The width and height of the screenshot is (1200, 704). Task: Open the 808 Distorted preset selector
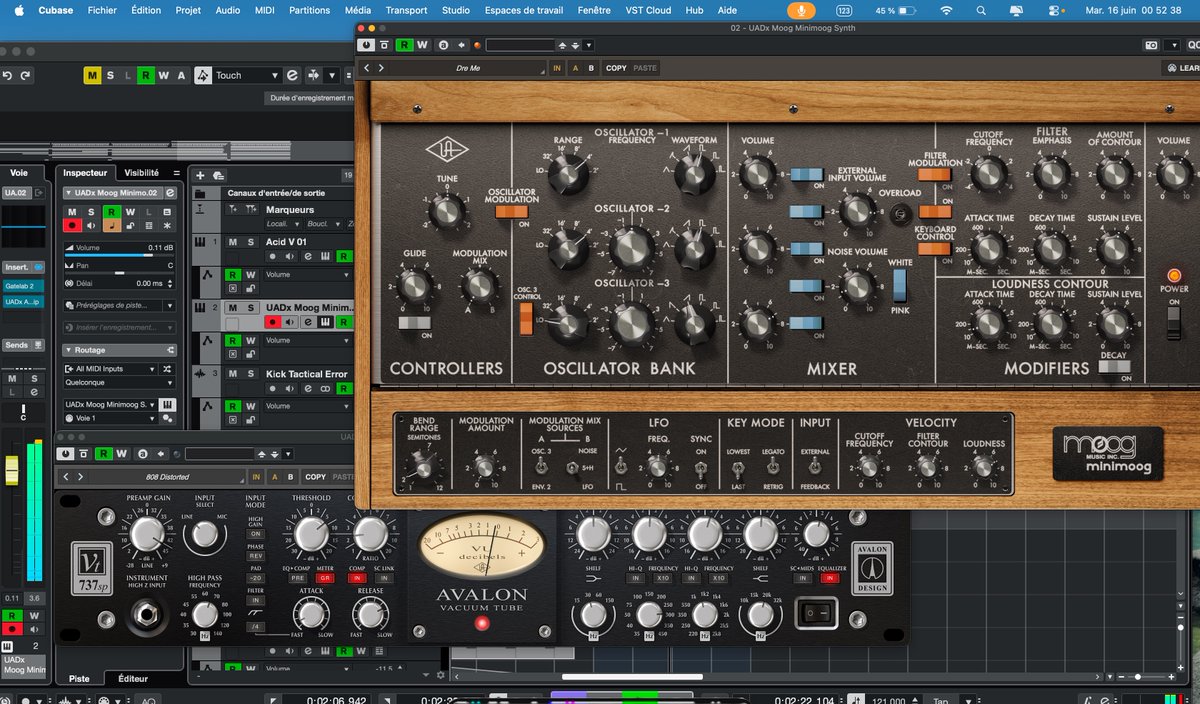coord(167,477)
